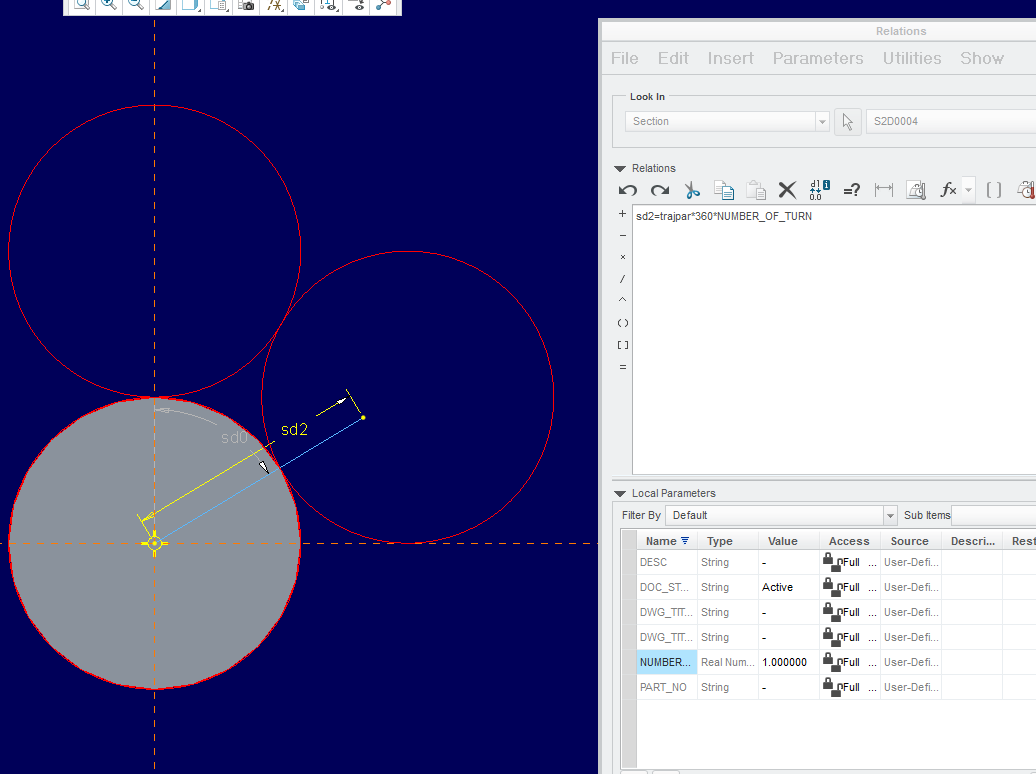1036x774 pixels.
Task: Click the 'Active' value of DOC_ST parameter
Action: tap(777, 587)
